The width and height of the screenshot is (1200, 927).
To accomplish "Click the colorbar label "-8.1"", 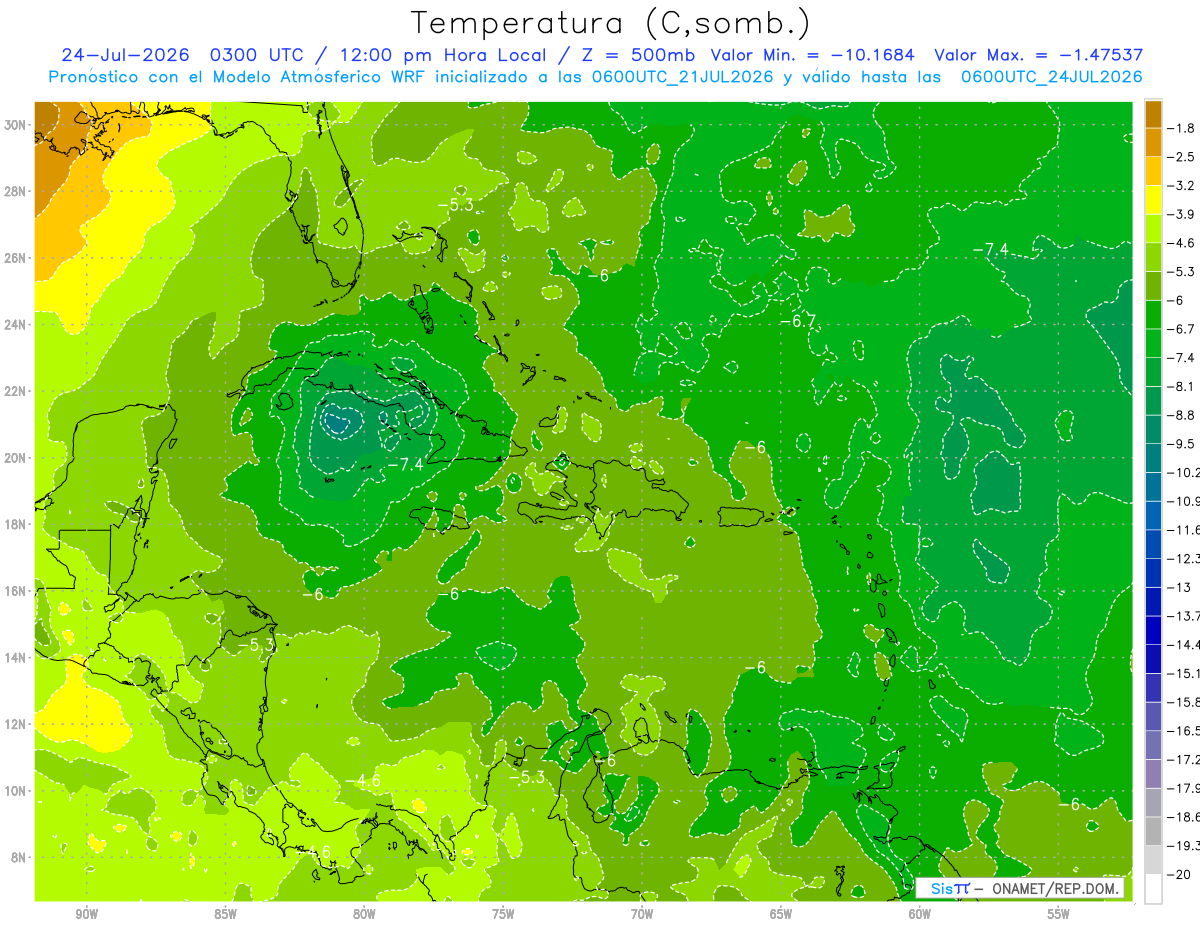I will [1180, 386].
